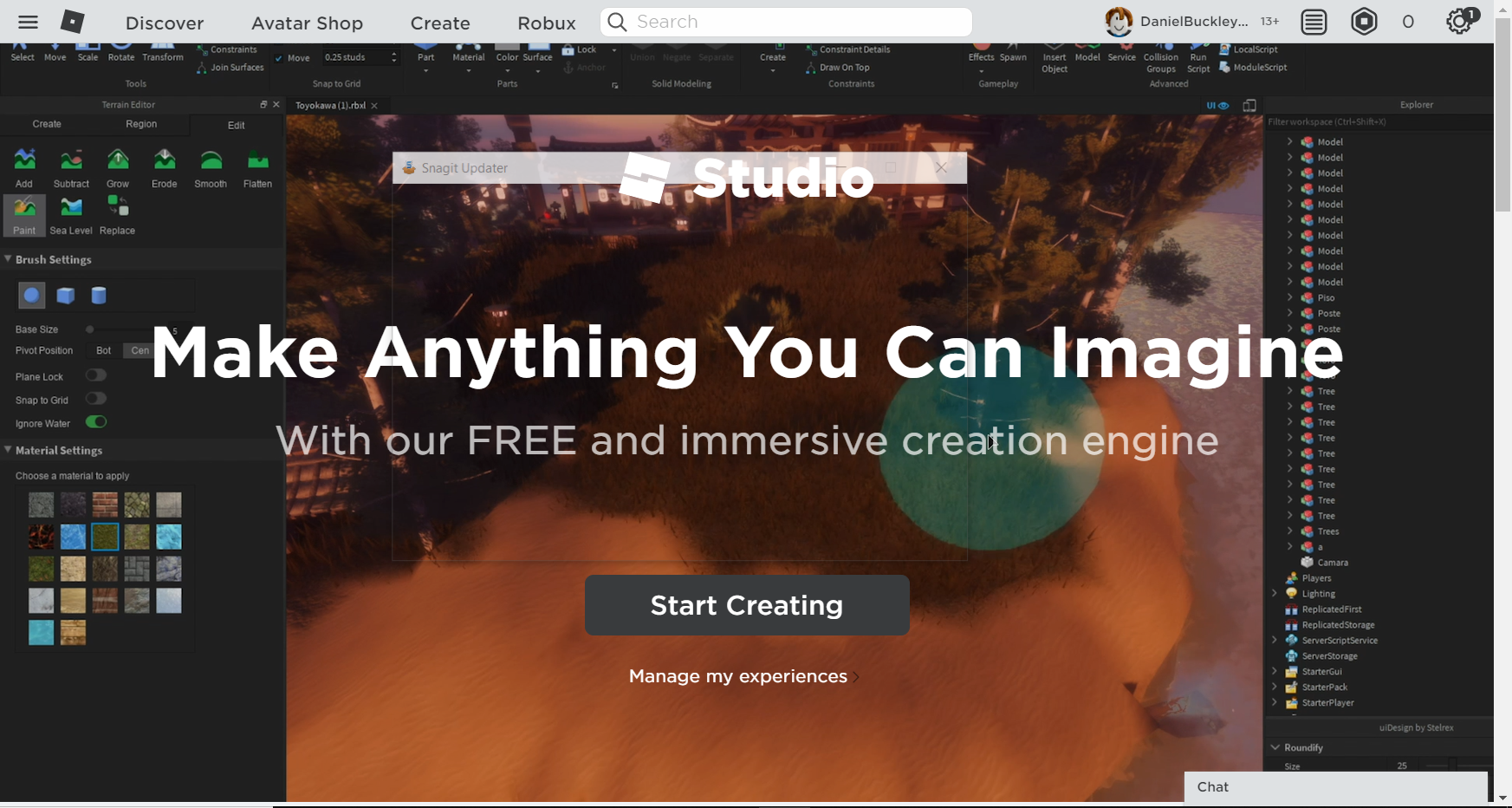Expand the Lighting service in Explorer

tap(1275, 594)
